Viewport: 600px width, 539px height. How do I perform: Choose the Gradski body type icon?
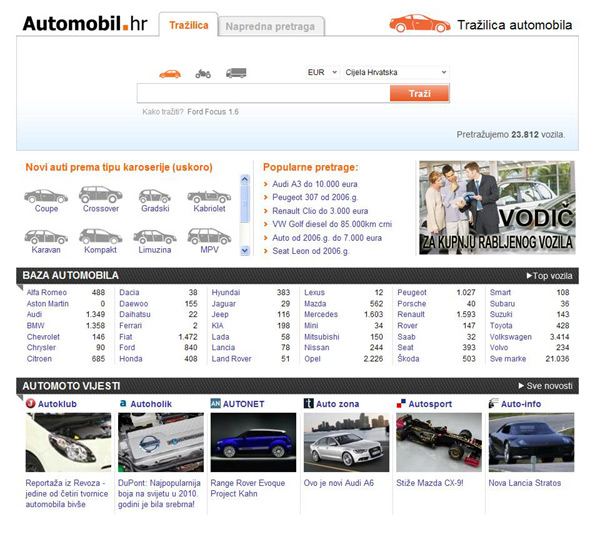click(x=155, y=196)
